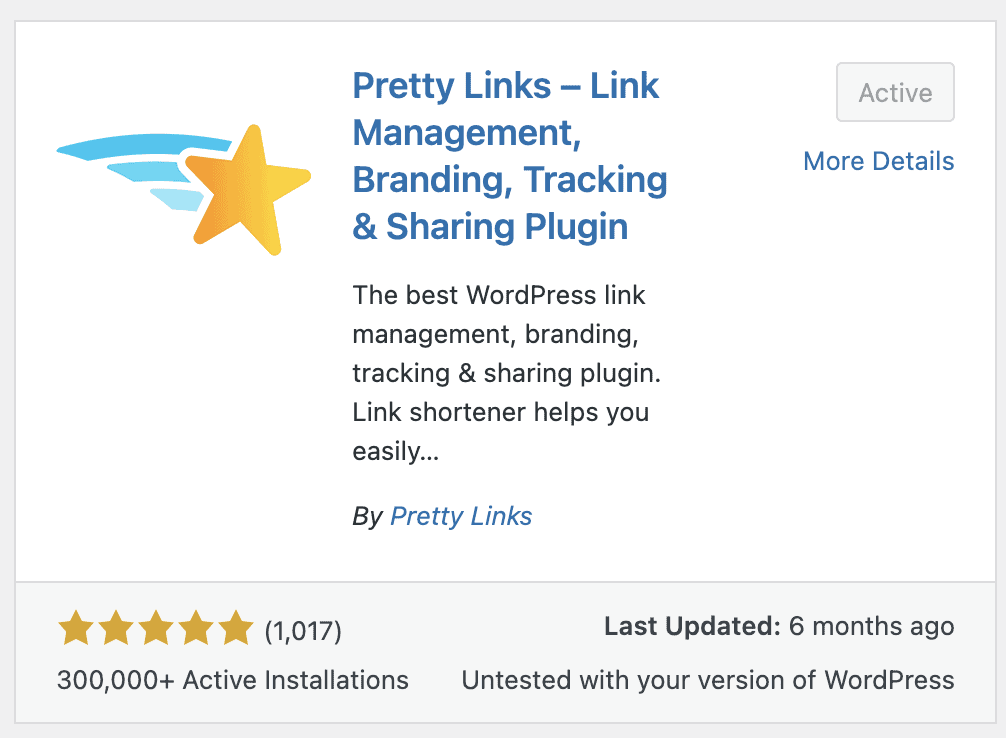Viewport: 1006px width, 738px height.
Task: Set a rating using the star control
Action: pyautogui.click(x=156, y=628)
